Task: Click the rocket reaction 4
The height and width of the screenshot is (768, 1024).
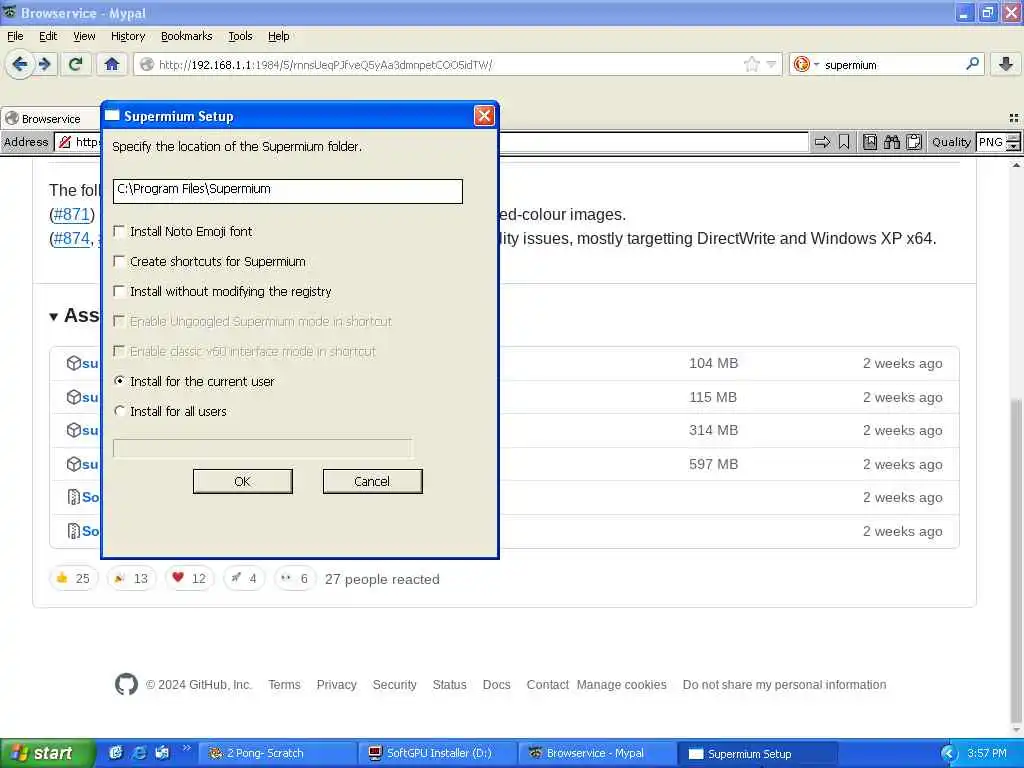Action: point(244,579)
